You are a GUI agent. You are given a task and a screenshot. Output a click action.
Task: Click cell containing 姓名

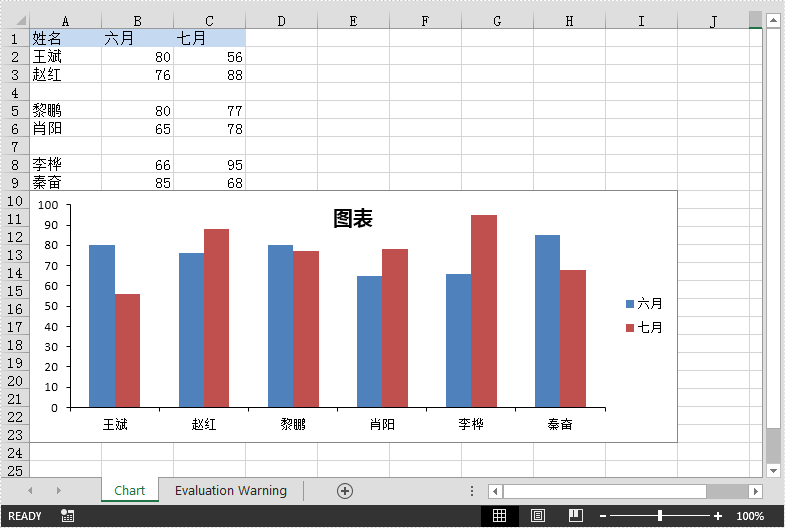click(66, 38)
